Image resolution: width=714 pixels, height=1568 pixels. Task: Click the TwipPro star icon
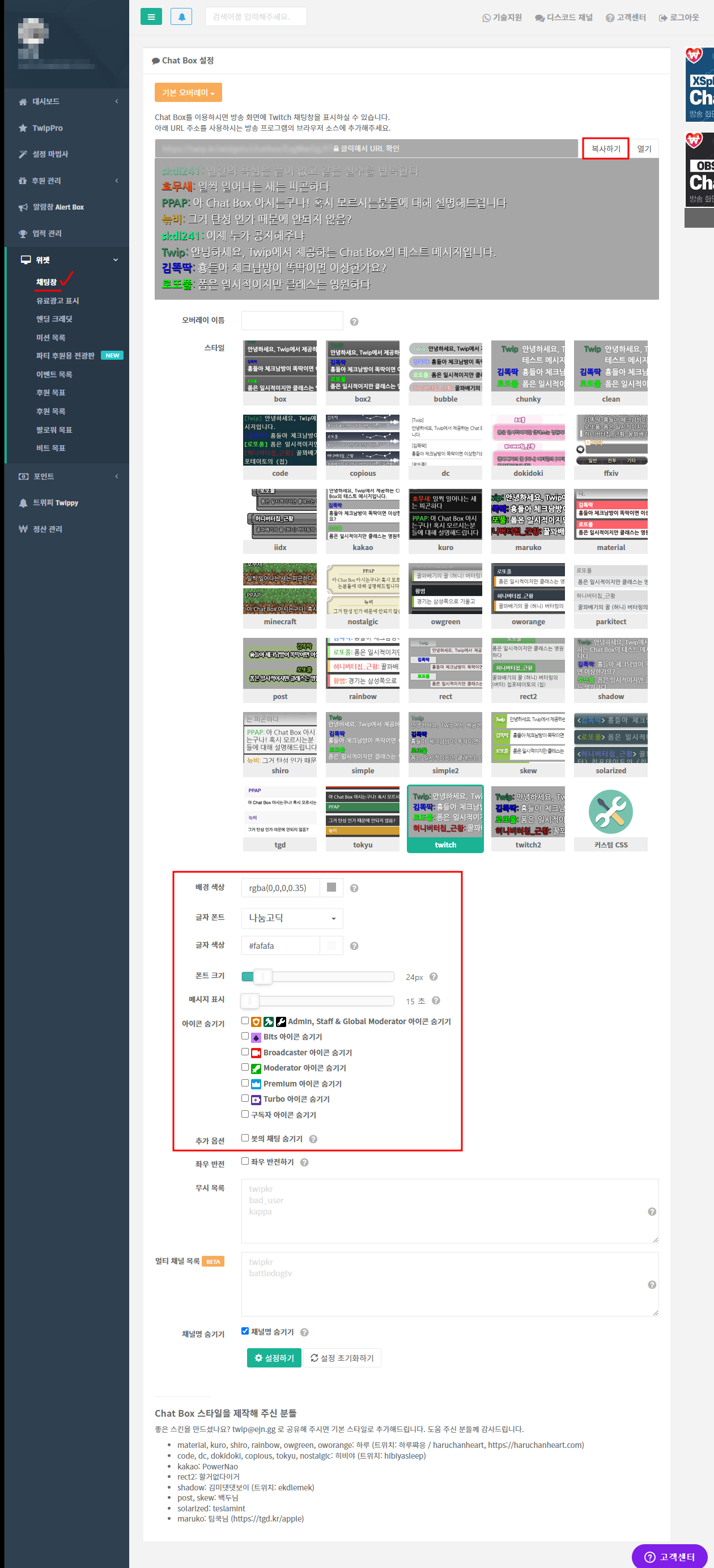tap(23, 128)
